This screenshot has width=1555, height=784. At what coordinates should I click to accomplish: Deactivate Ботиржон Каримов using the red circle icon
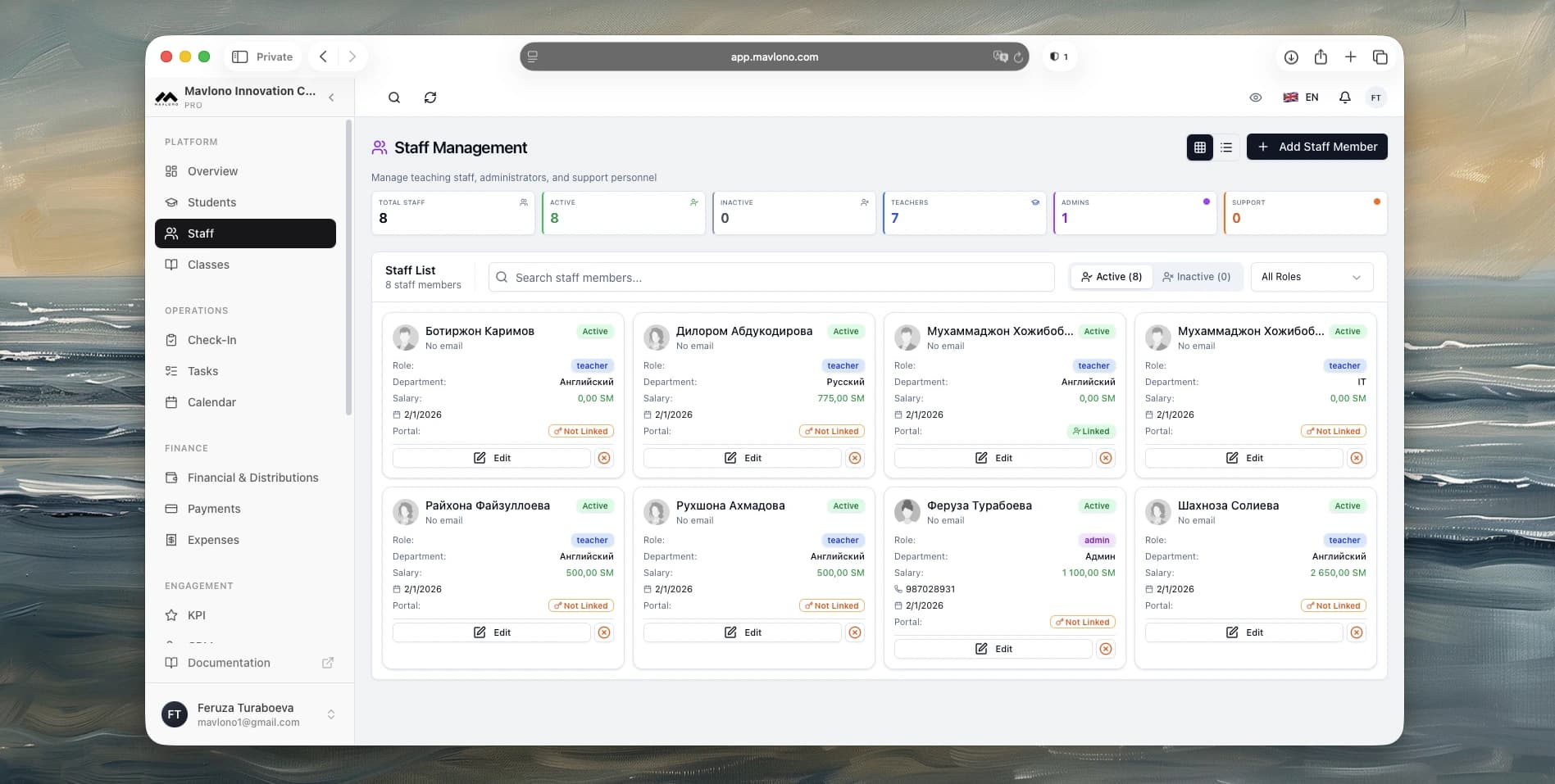pyautogui.click(x=604, y=458)
